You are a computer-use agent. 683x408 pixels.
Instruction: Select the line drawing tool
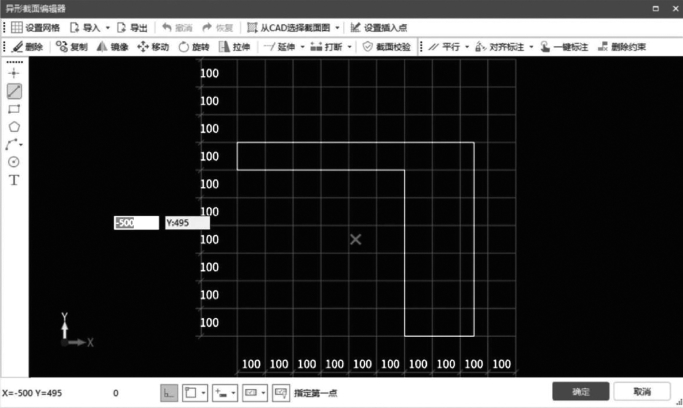(14, 91)
